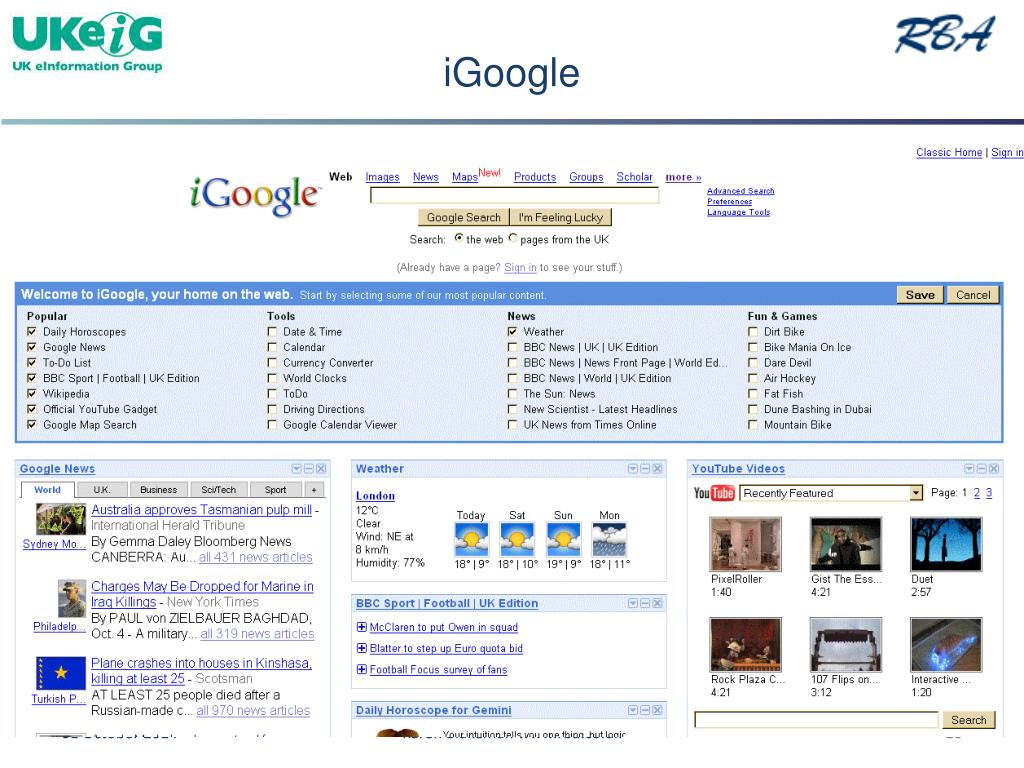Expand 'Football Focus survey of fans'
Screen dimensions: 1024x768
361,669
